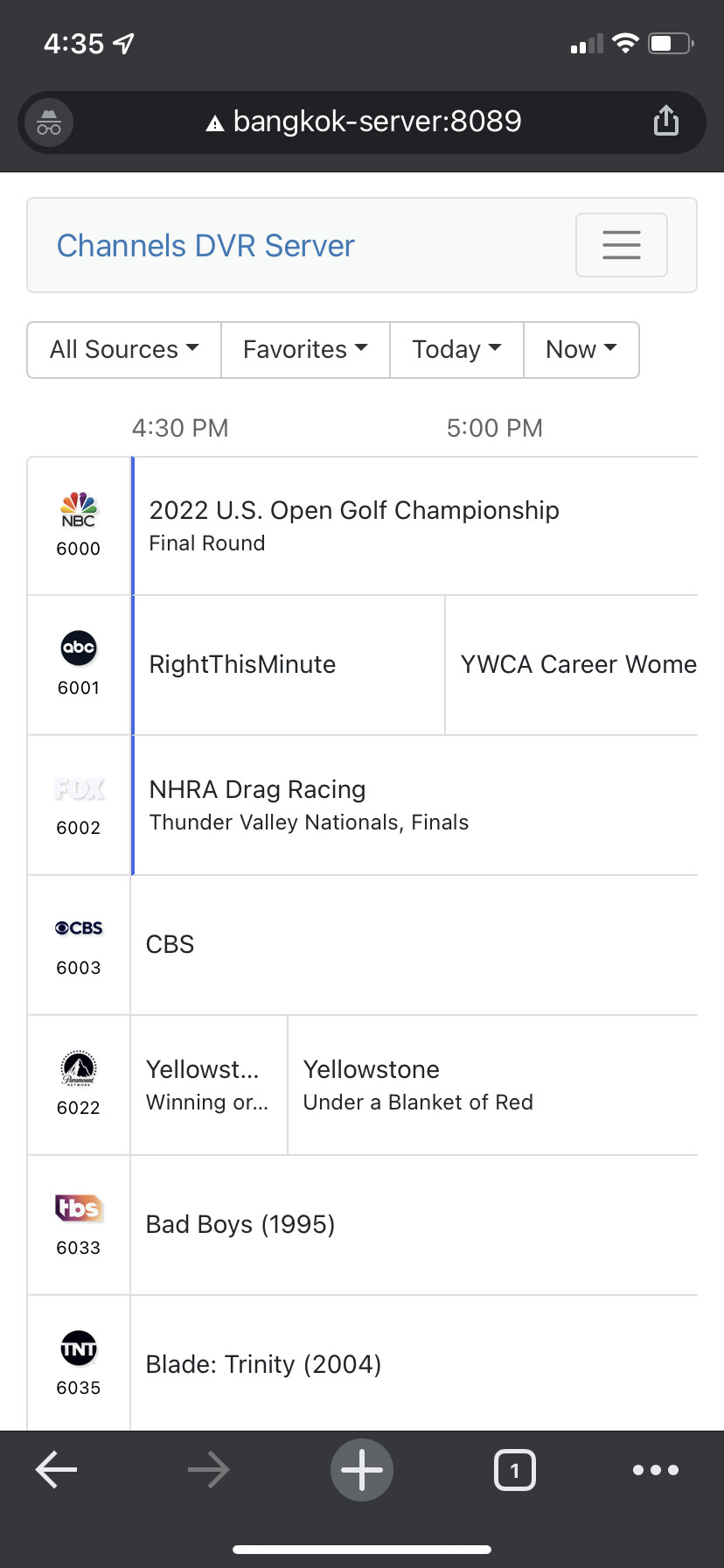724x1568 pixels.
Task: Open the browser tab switcher
Action: point(515,1470)
